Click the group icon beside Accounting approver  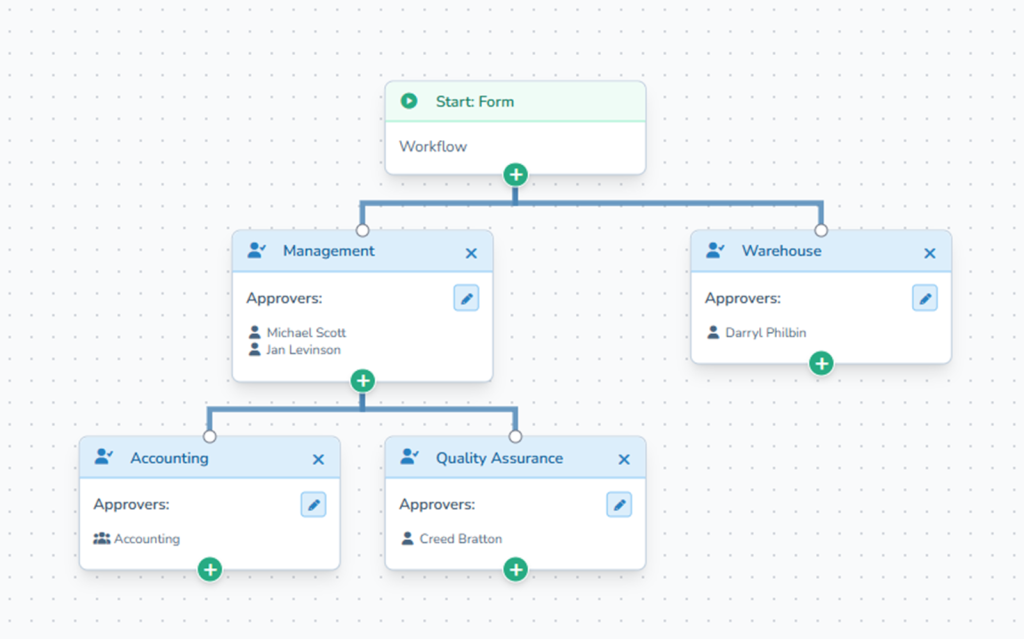click(102, 539)
